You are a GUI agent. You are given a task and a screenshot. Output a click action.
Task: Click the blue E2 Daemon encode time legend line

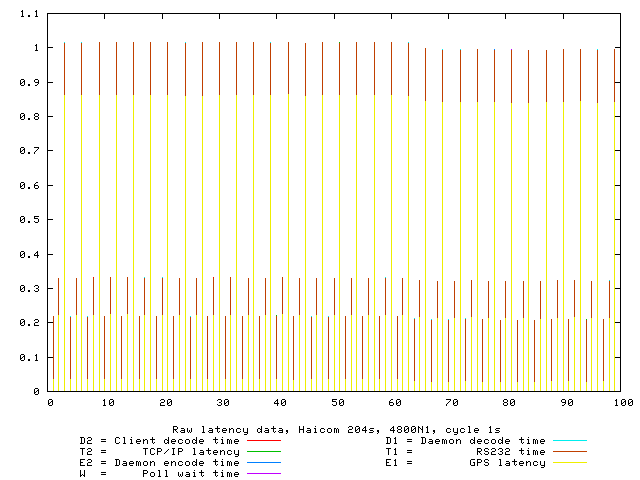264,463
